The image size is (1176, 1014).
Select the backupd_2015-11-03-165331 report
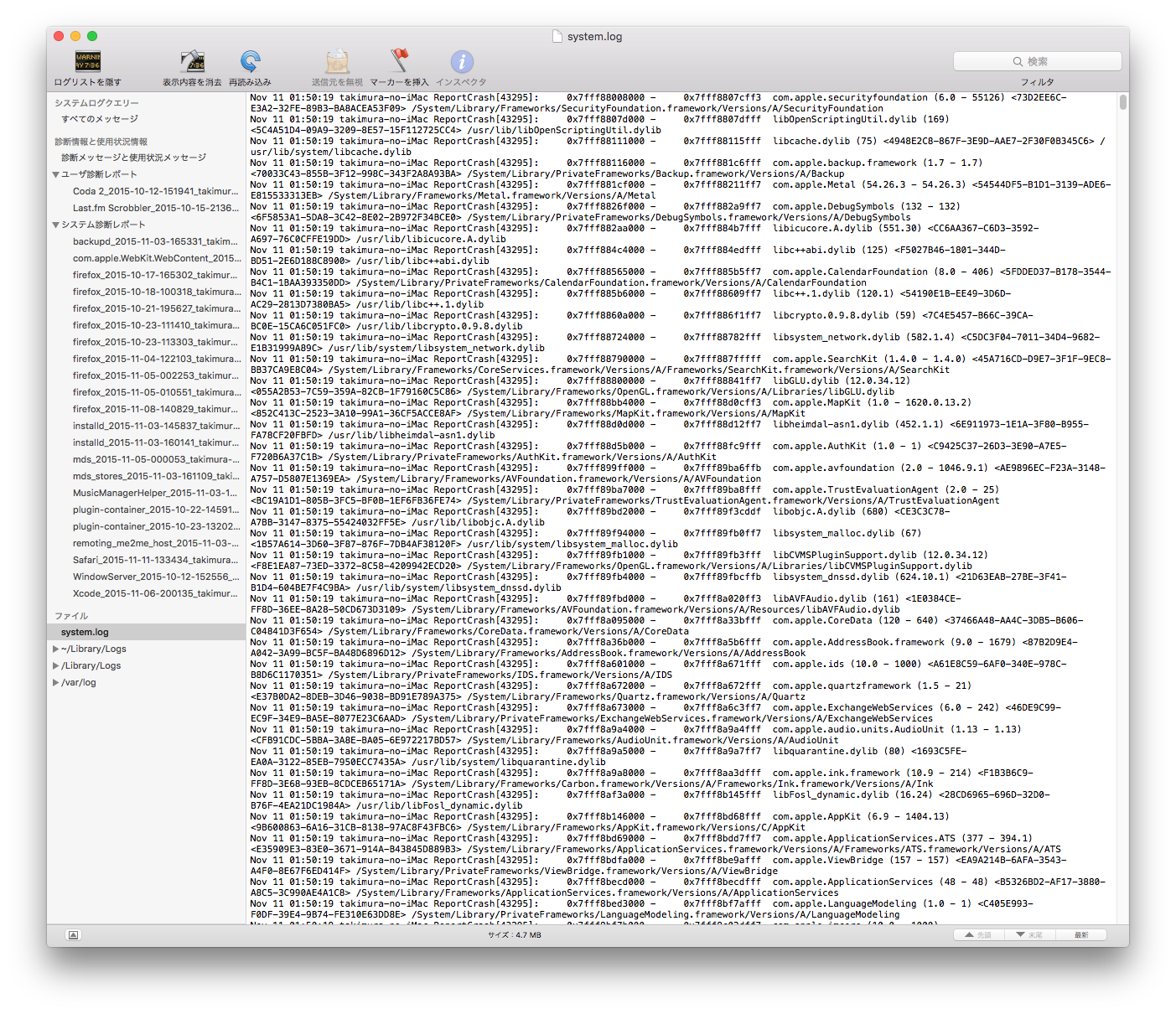point(156,241)
